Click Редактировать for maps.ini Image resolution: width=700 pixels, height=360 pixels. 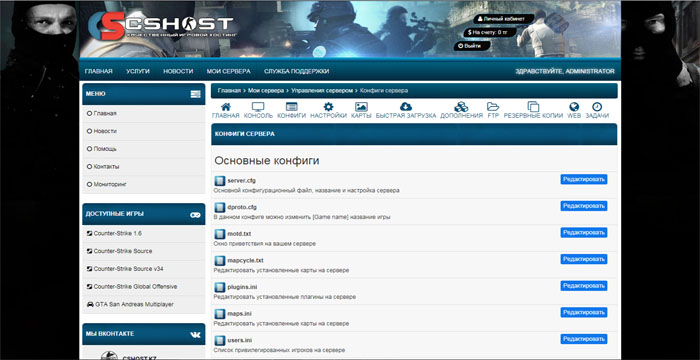(x=583, y=312)
